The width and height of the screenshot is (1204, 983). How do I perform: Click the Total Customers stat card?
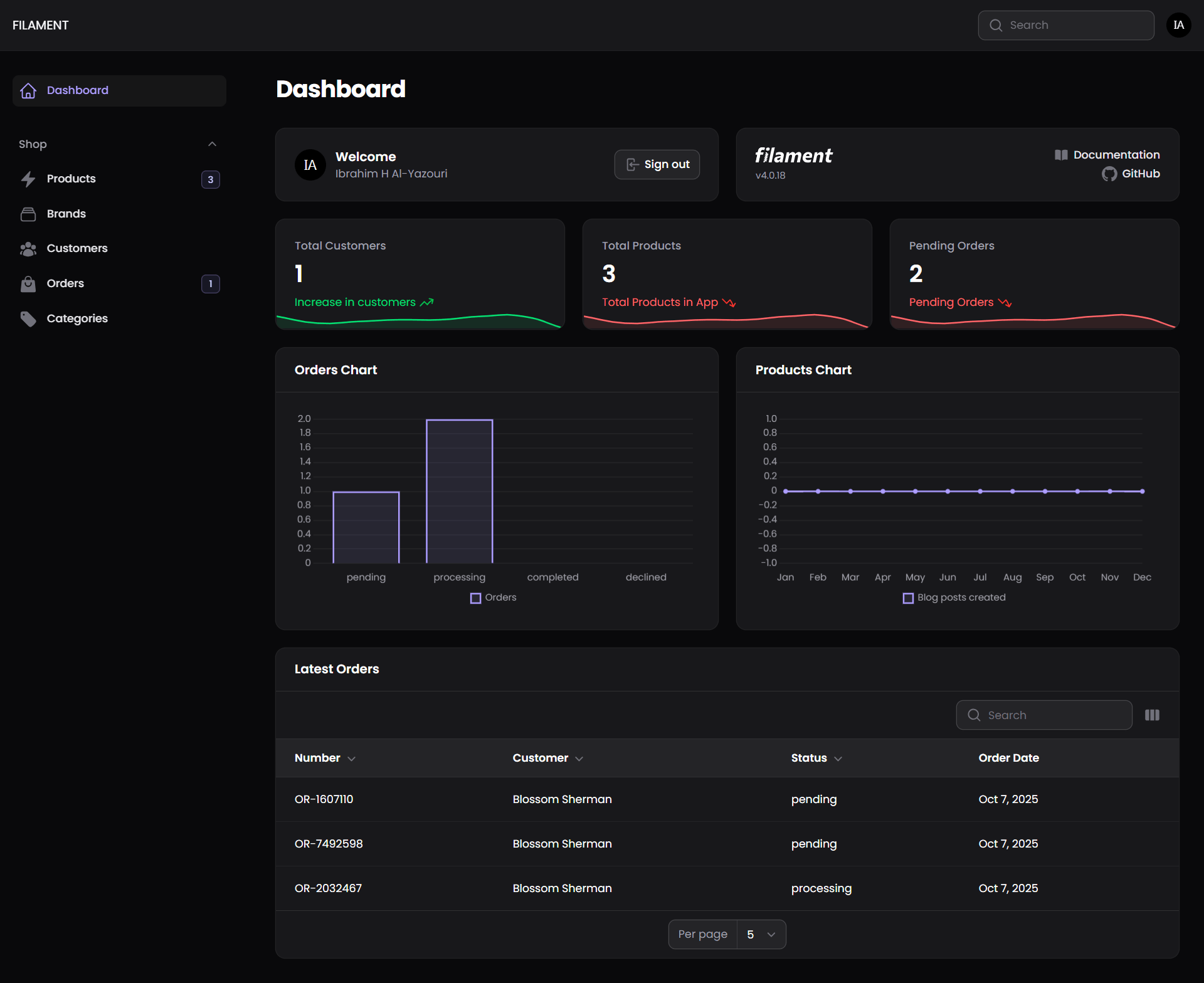point(420,274)
